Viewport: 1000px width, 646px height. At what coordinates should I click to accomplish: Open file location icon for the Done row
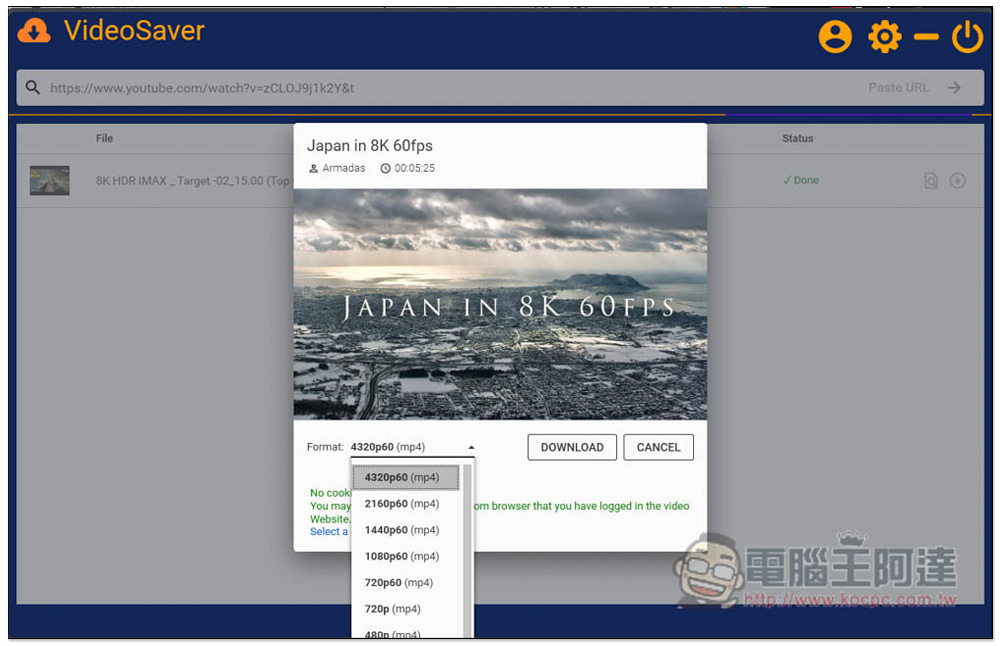(x=931, y=180)
